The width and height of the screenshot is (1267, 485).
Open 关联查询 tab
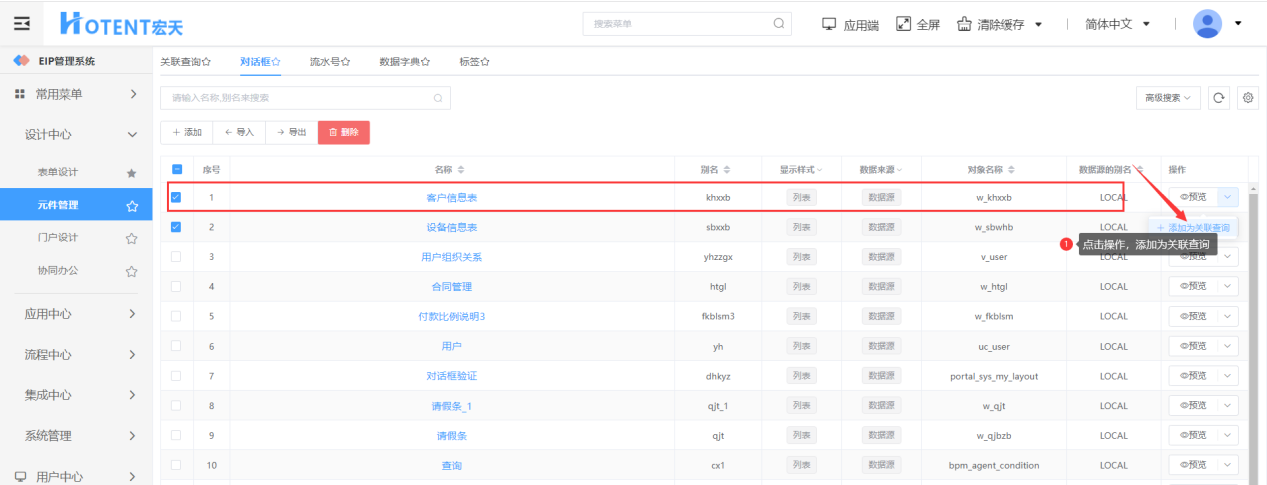coord(185,62)
